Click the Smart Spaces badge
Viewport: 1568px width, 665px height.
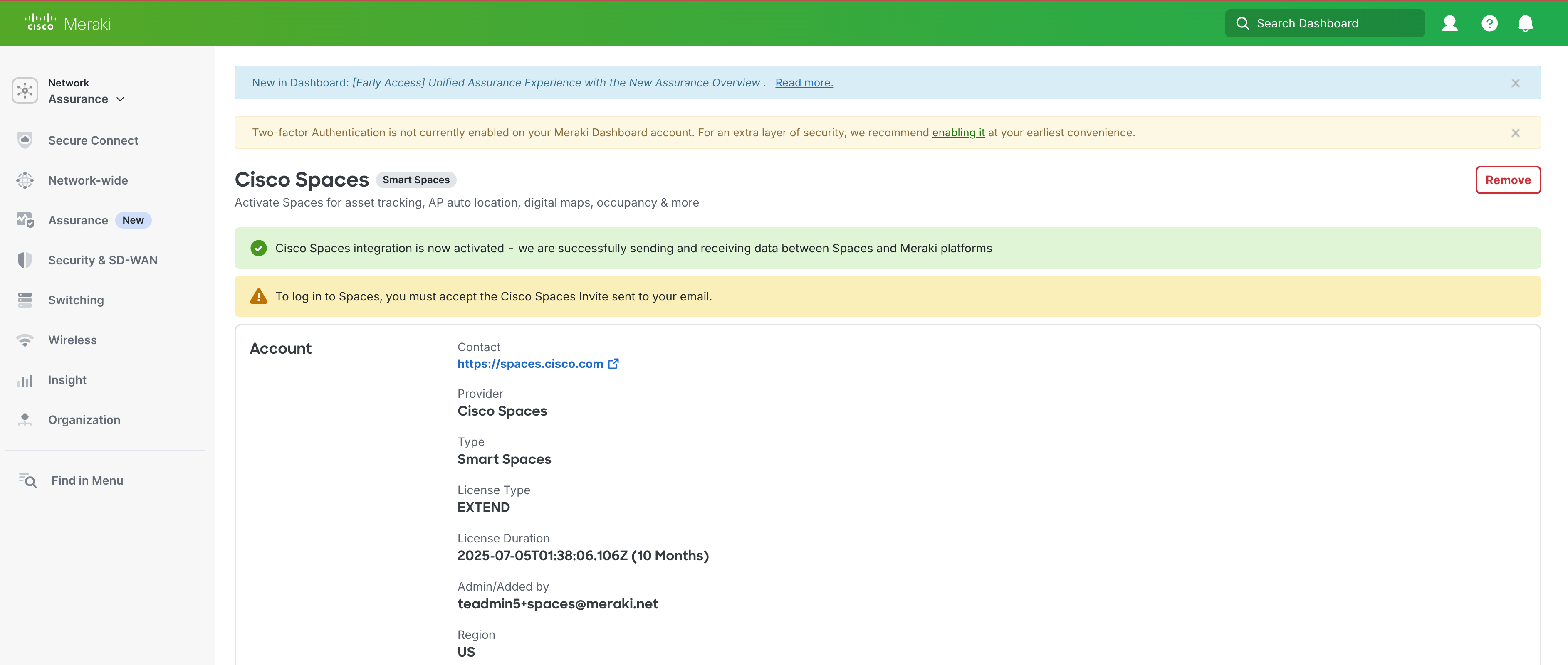pos(416,180)
